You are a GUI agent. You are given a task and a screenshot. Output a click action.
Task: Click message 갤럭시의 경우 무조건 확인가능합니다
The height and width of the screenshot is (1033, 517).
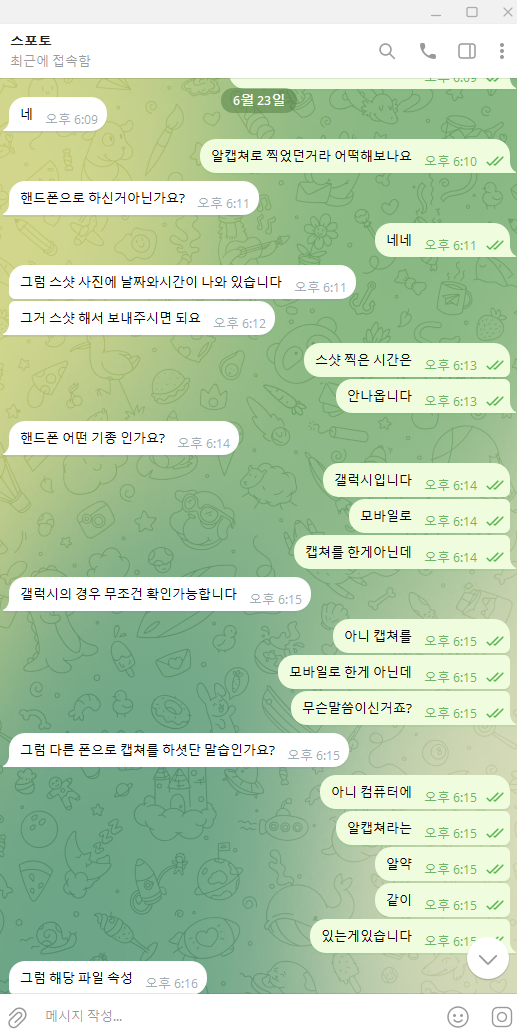tap(159, 594)
